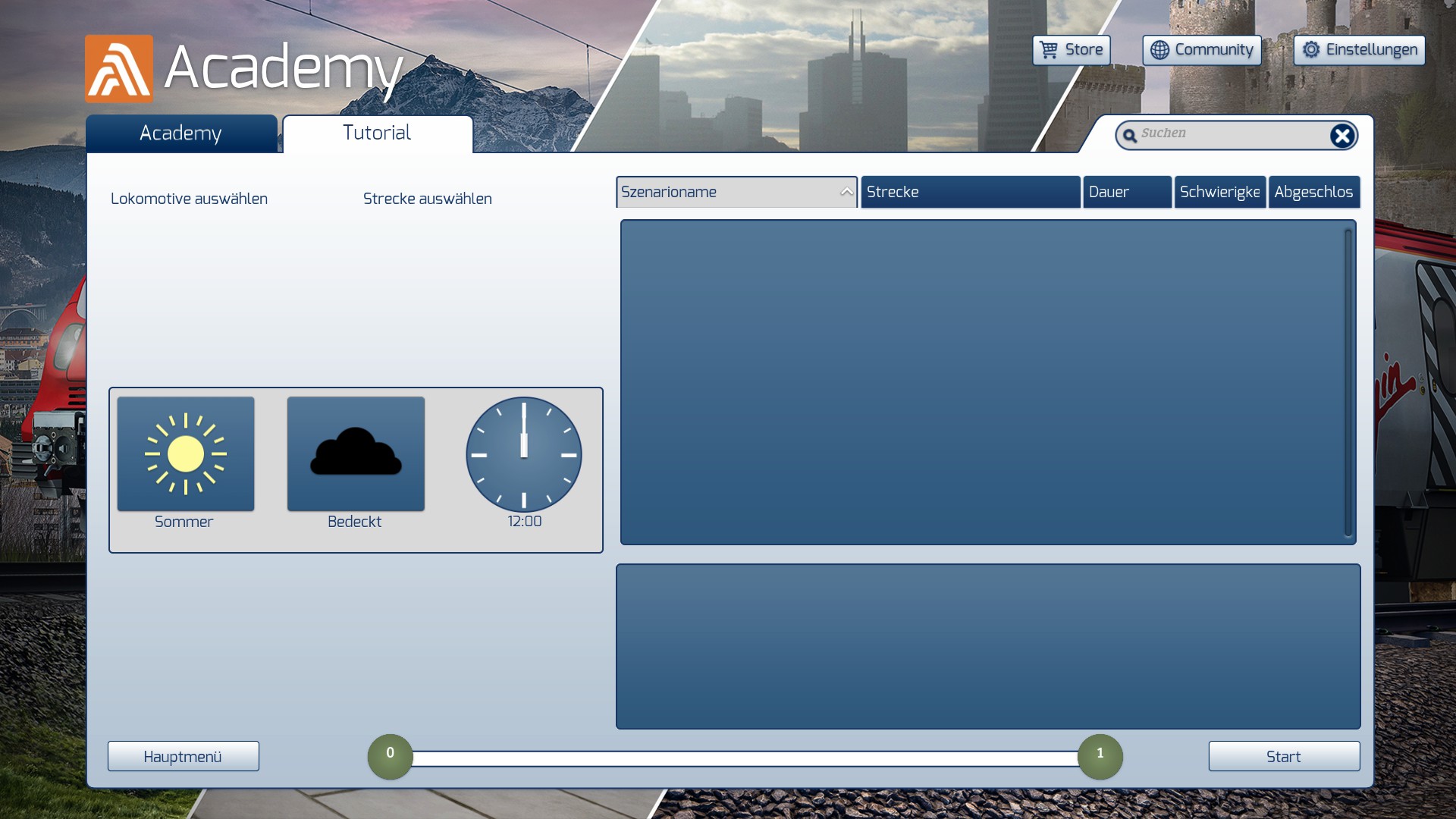Screen dimensions: 1456x819
Task: Switch to the Tutorial tab
Action: point(377,133)
